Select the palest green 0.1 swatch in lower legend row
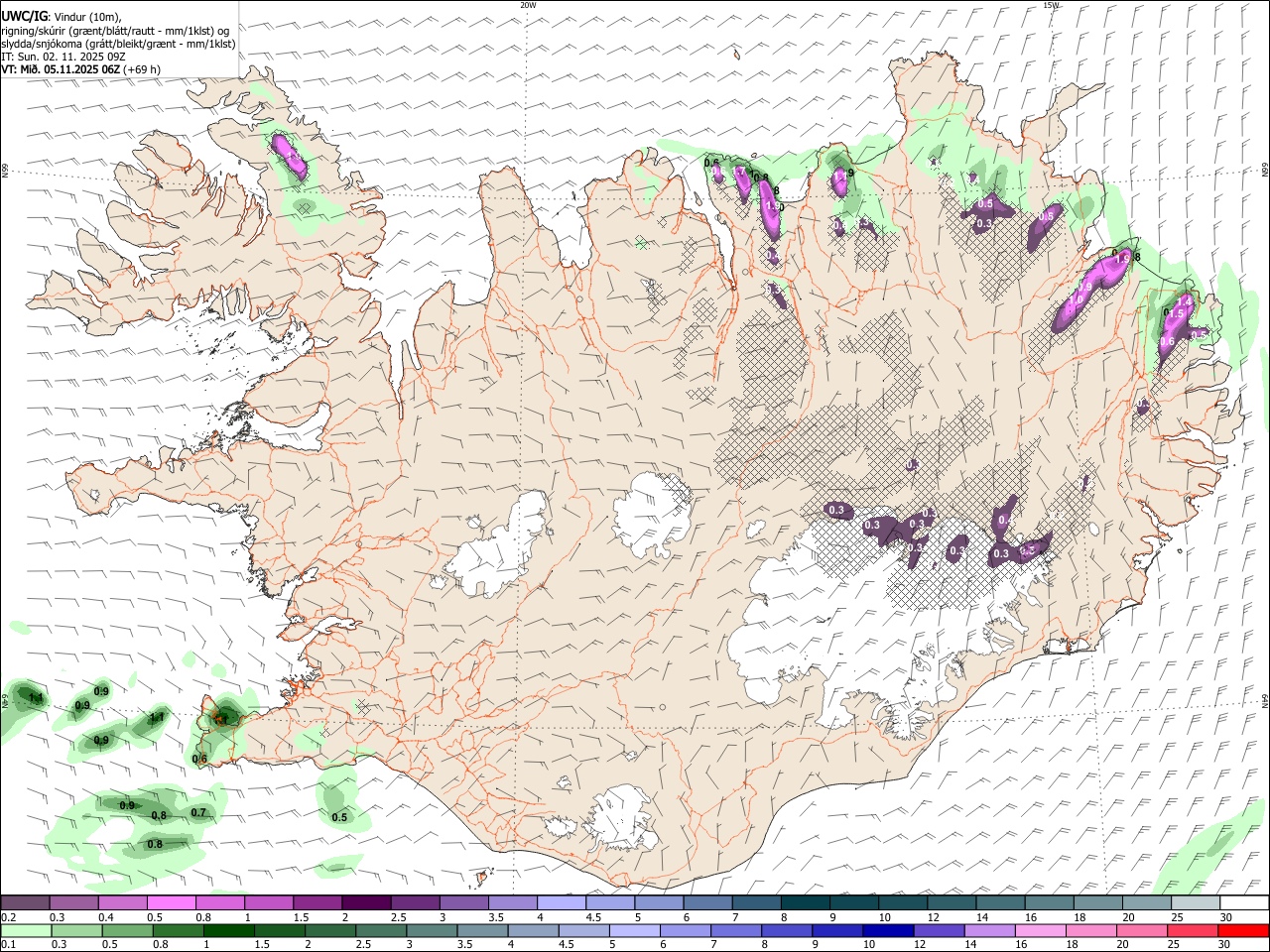Screen dimensions: 1270x952 (26, 931)
